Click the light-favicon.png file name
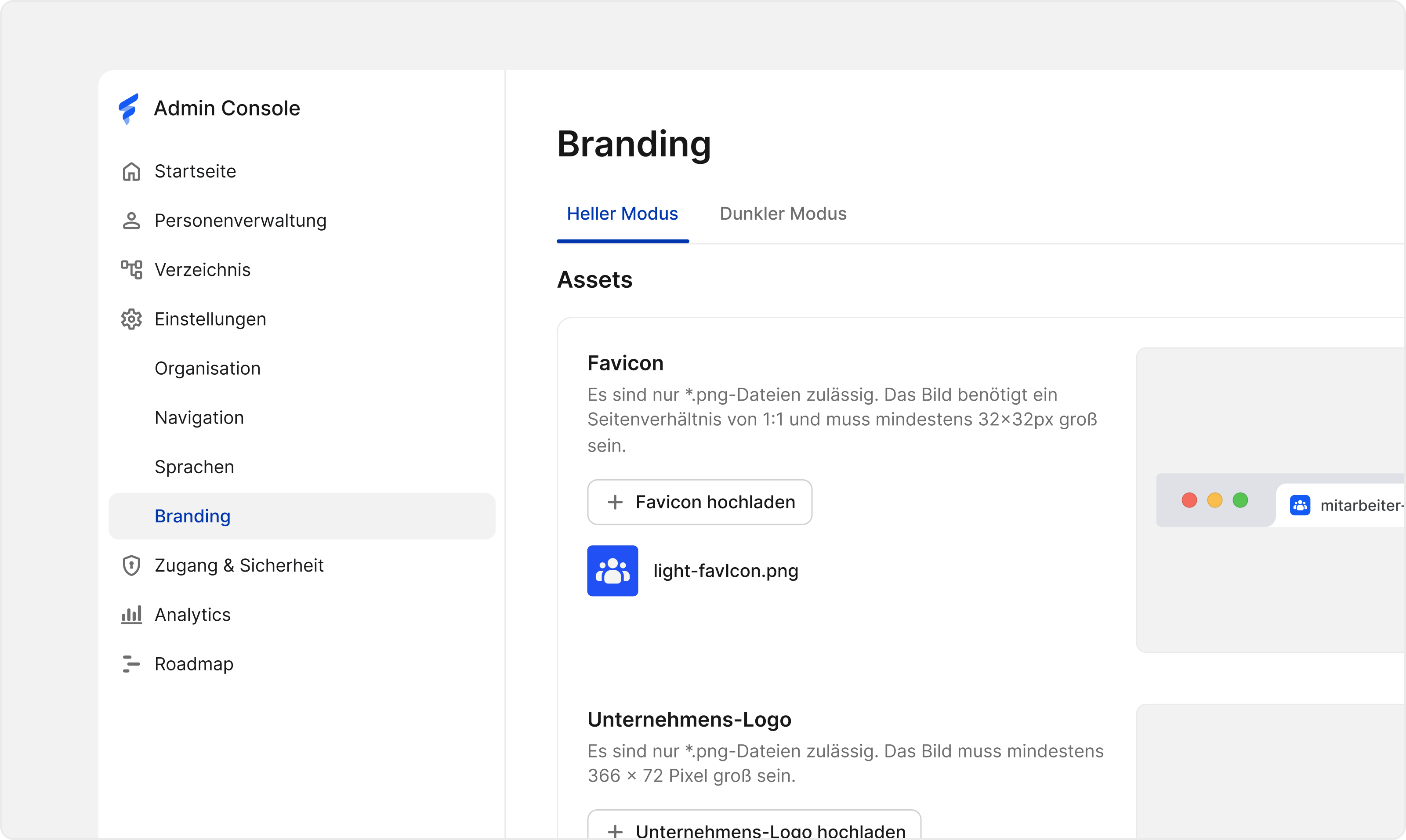 coord(726,571)
